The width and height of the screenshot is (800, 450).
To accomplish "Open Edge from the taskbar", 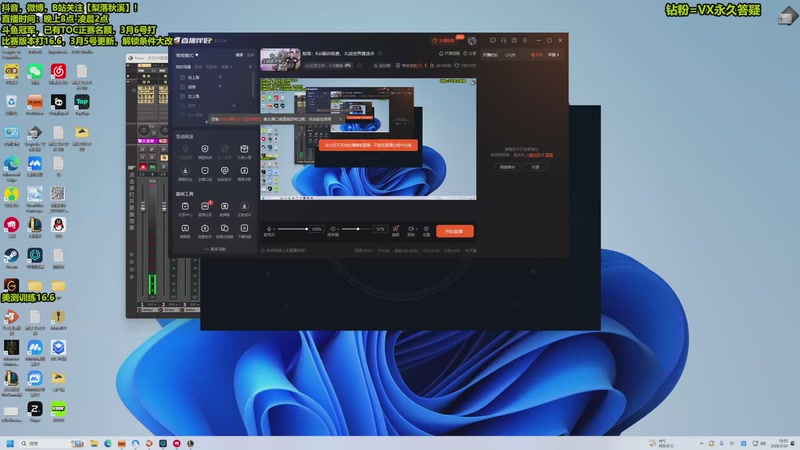I will tap(108, 443).
